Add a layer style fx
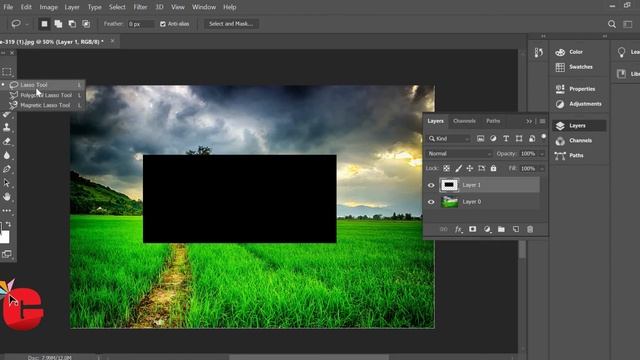Viewport: 640px width, 360px height. point(458,229)
